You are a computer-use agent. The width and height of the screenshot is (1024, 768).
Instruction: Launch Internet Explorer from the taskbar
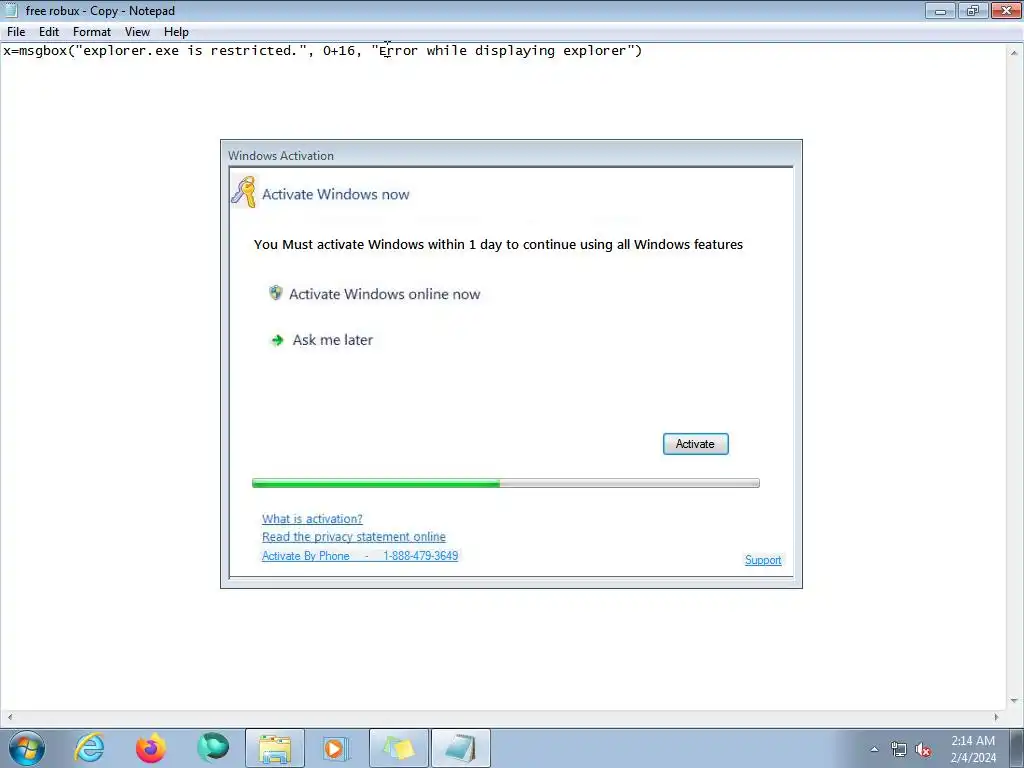pyautogui.click(x=89, y=748)
